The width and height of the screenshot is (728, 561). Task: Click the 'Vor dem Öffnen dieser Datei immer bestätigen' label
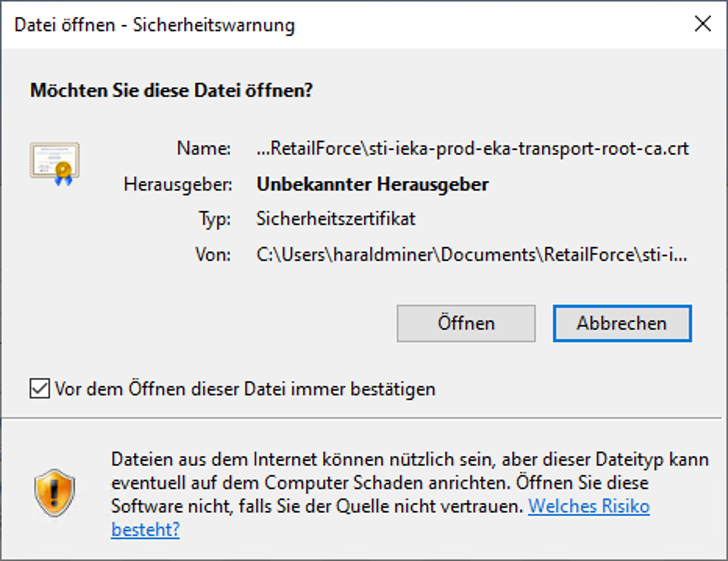(x=245, y=389)
